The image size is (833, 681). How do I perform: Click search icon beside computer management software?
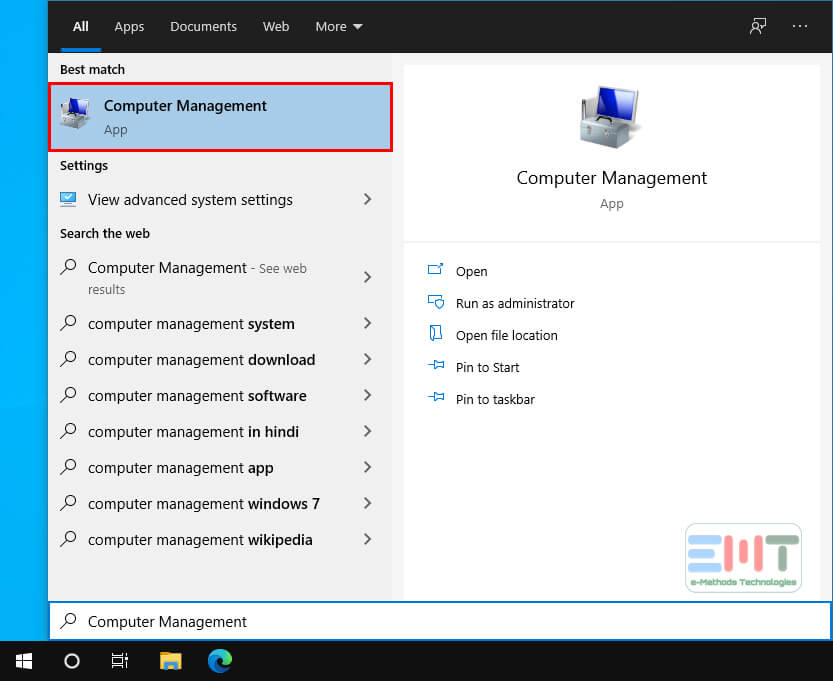[69, 395]
